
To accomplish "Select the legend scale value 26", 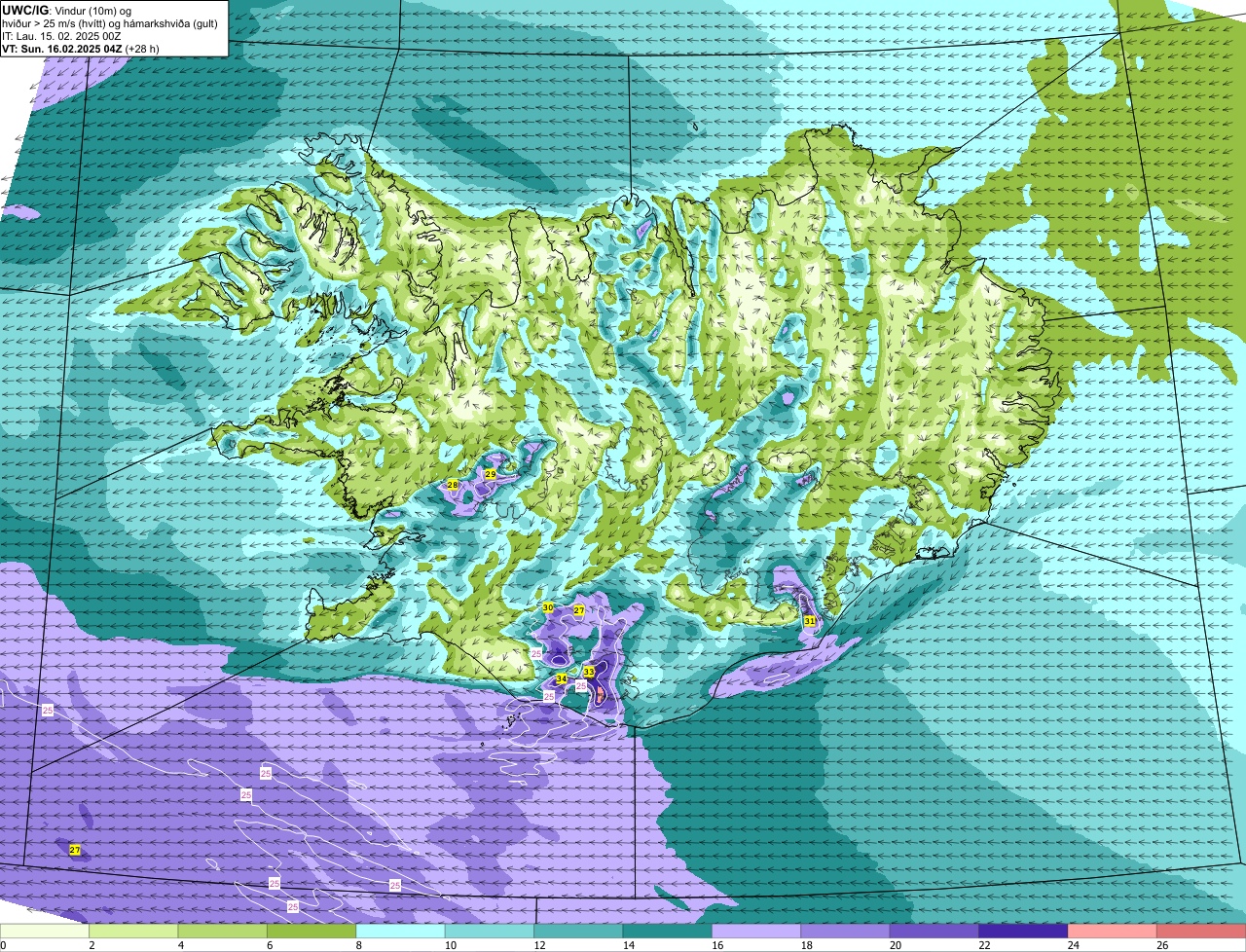I will (x=1162, y=945).
